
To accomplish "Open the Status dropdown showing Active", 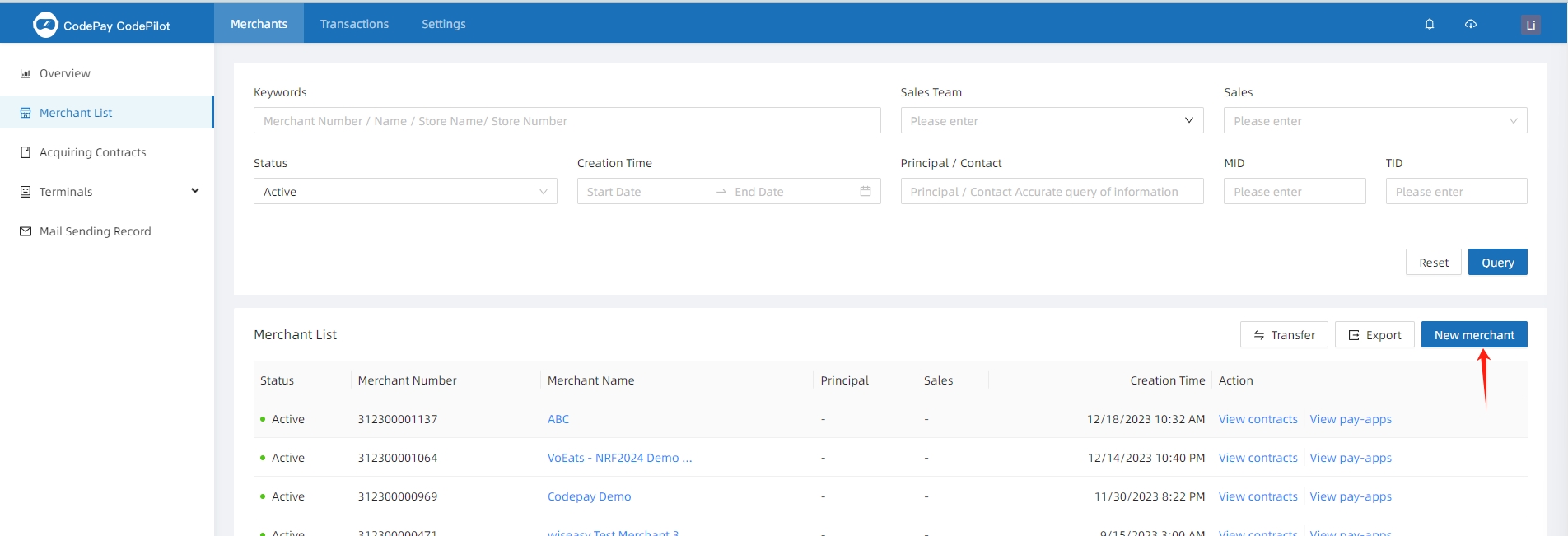I will click(405, 191).
